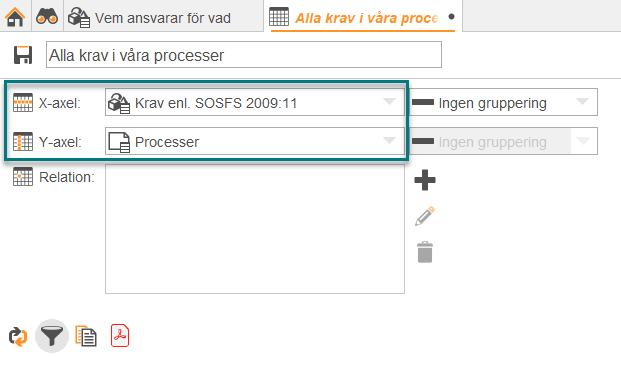Click inside the Relation list box
This screenshot has height=365, width=621.
pos(255,229)
